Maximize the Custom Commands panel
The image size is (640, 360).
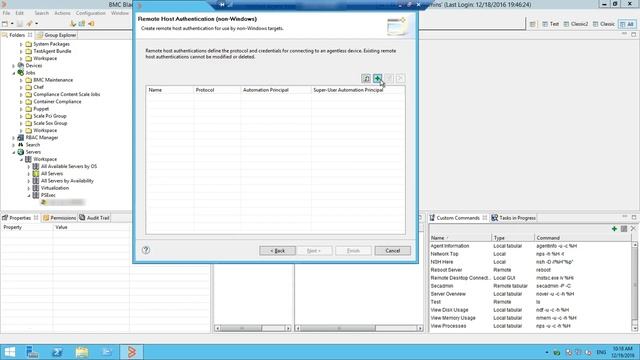pos(634,217)
